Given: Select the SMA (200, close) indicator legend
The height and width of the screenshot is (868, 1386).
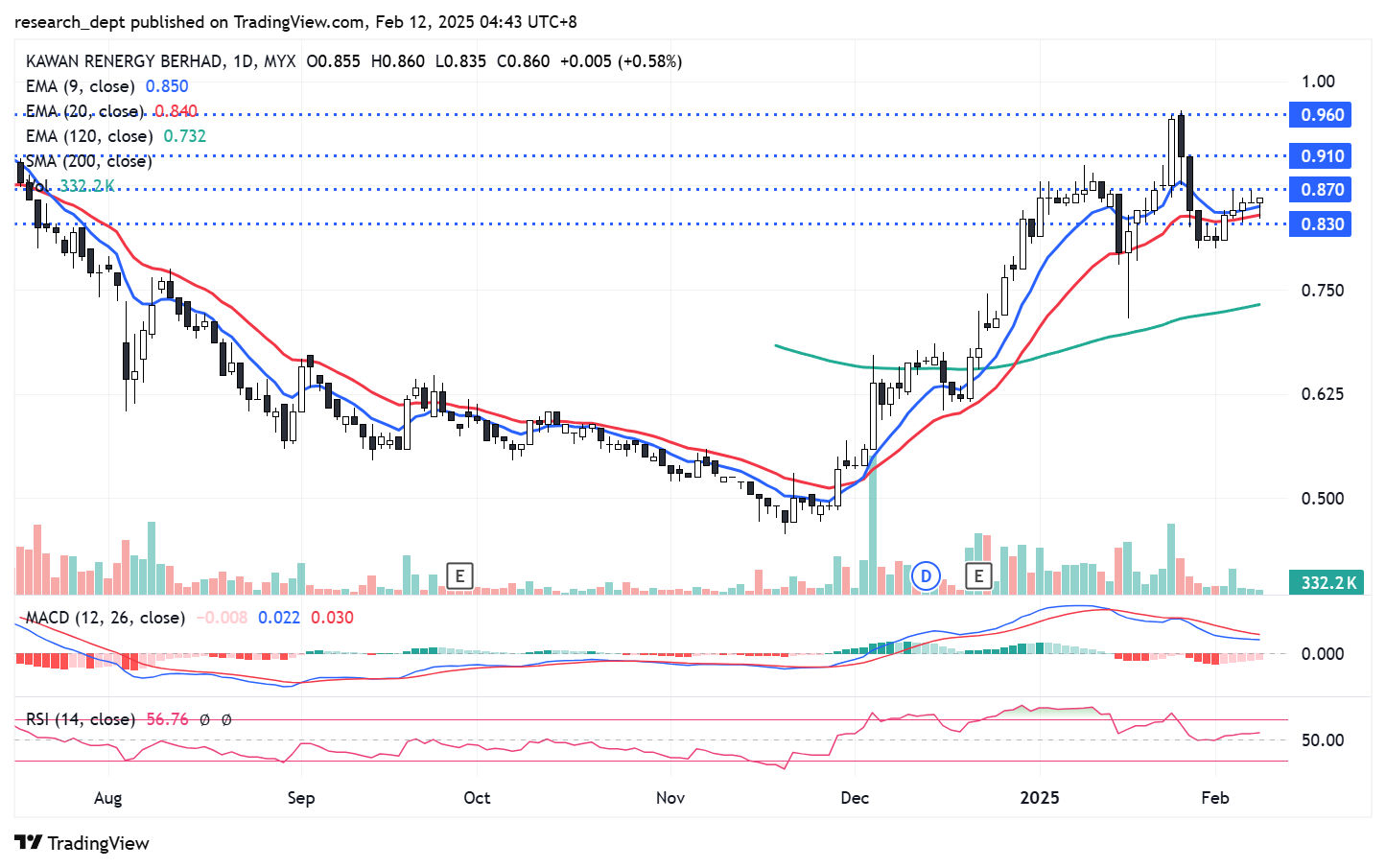Looking at the screenshot, I should coord(88,161).
